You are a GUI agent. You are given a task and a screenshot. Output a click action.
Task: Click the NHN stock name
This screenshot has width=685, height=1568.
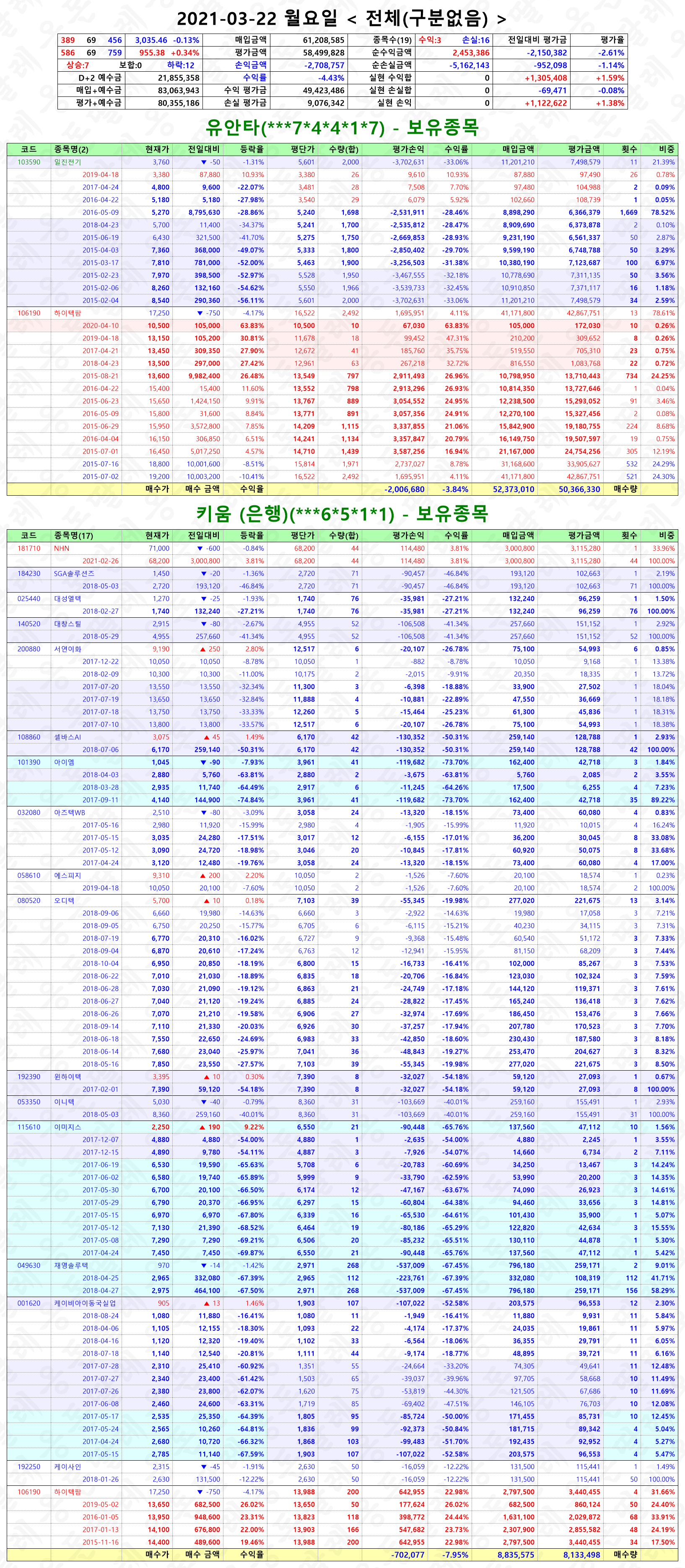(x=62, y=548)
